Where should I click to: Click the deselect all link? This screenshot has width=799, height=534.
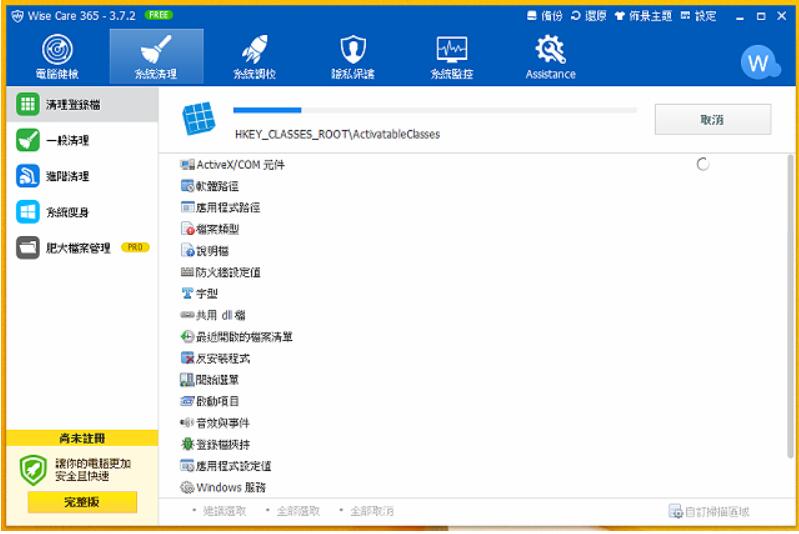tap(371, 511)
